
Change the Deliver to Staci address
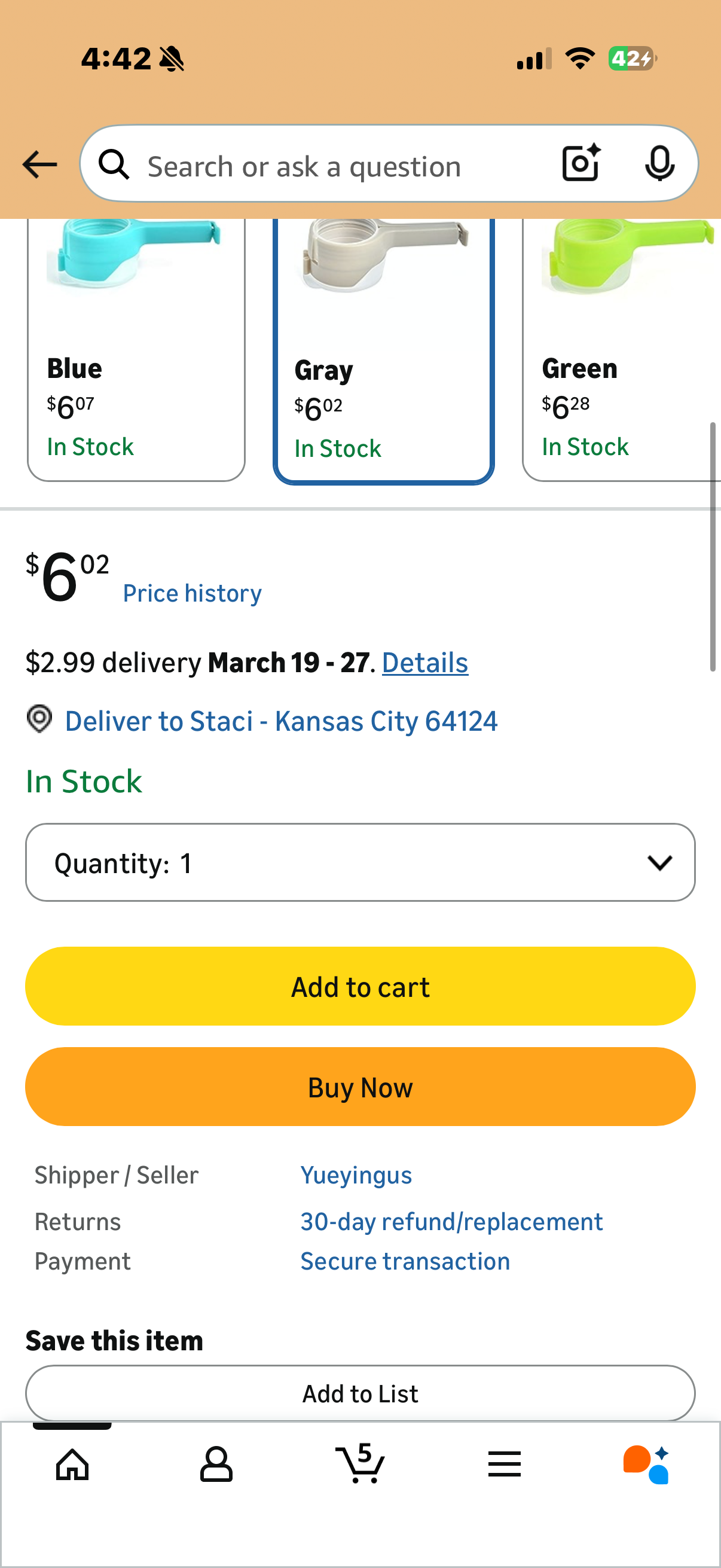[x=281, y=721]
